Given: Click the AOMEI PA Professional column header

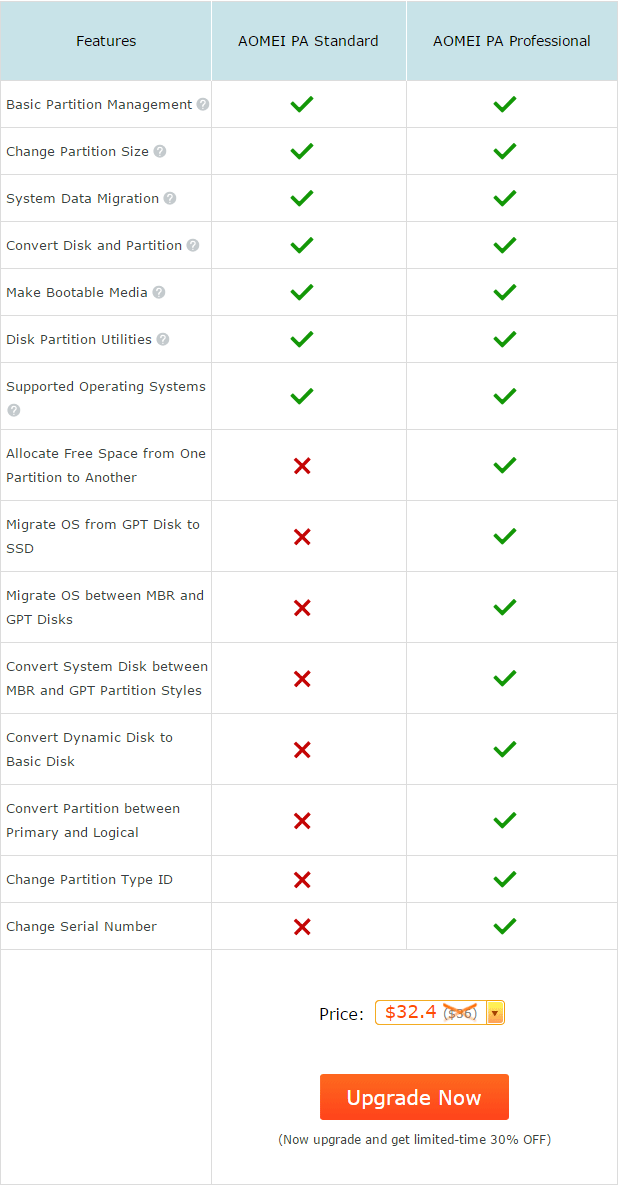Looking at the screenshot, I should point(512,41).
